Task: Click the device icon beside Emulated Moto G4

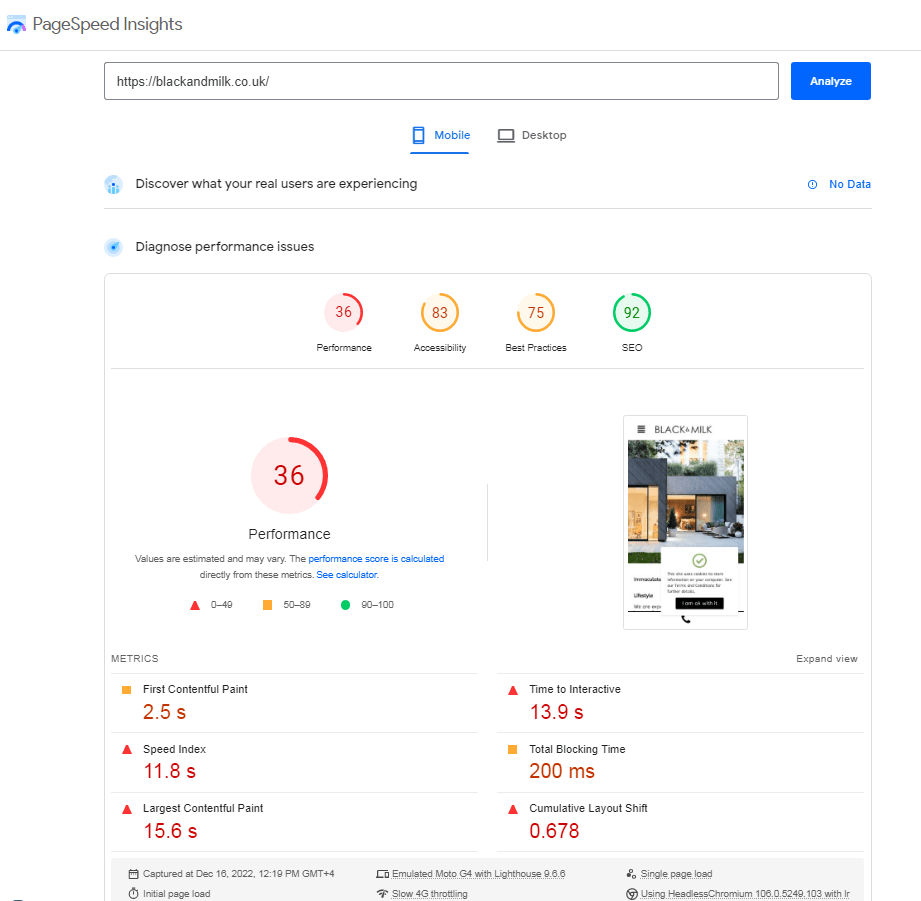Action: 382,874
